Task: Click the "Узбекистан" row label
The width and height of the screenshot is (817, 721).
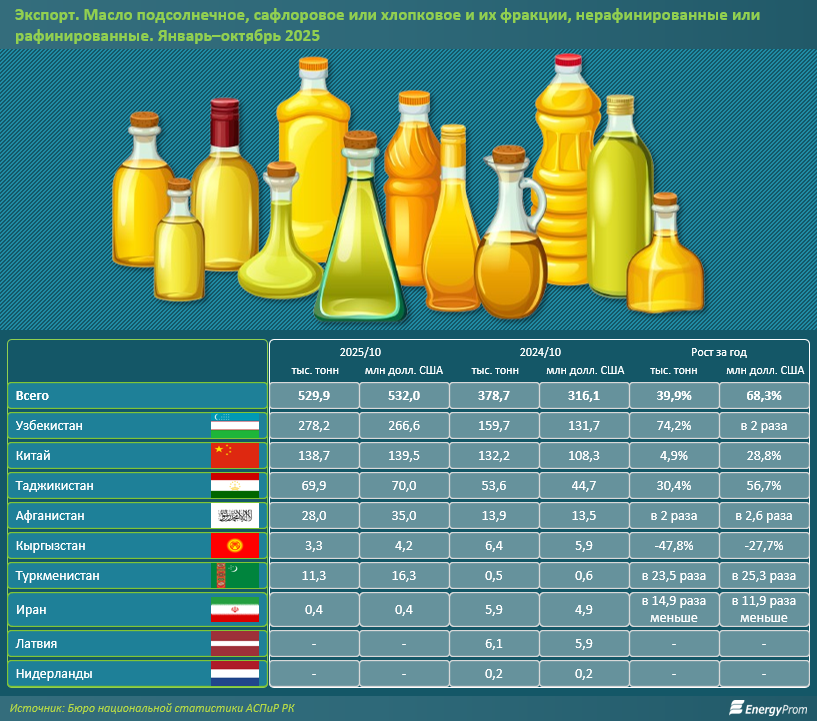Action: pos(49,426)
